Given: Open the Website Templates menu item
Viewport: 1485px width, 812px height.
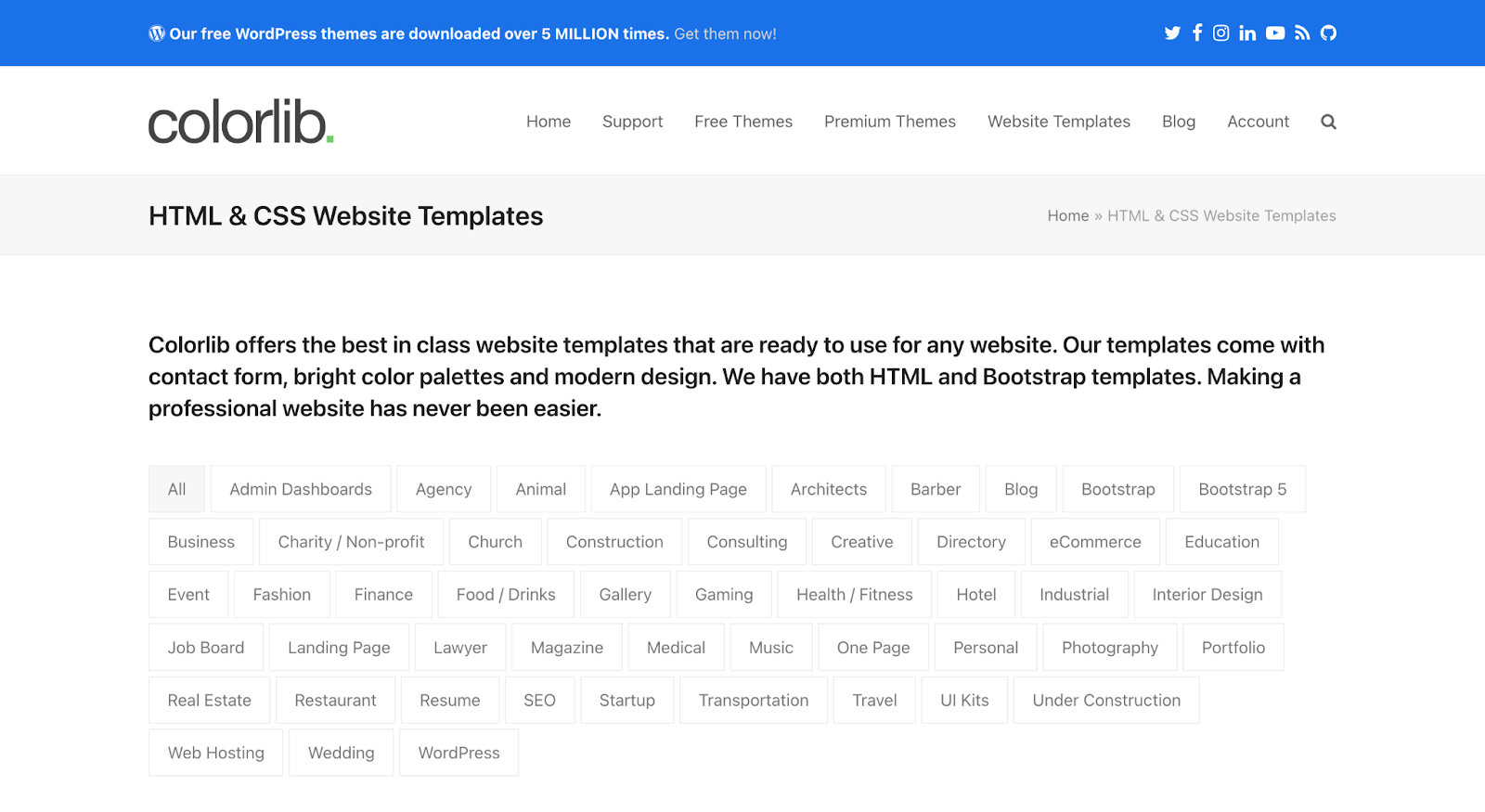Looking at the screenshot, I should point(1059,122).
